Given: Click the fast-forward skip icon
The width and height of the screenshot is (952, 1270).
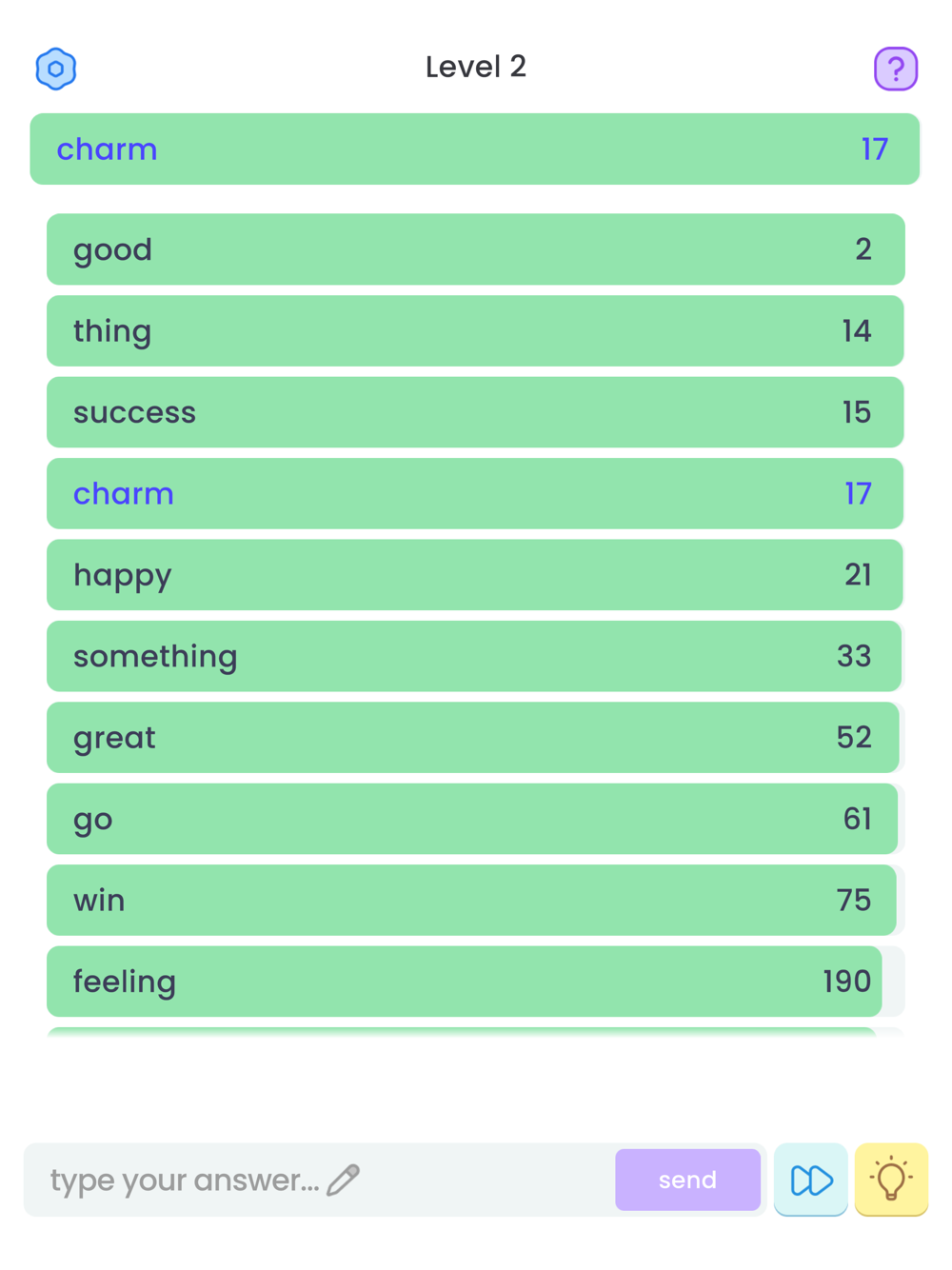Looking at the screenshot, I should pyautogui.click(x=811, y=1180).
